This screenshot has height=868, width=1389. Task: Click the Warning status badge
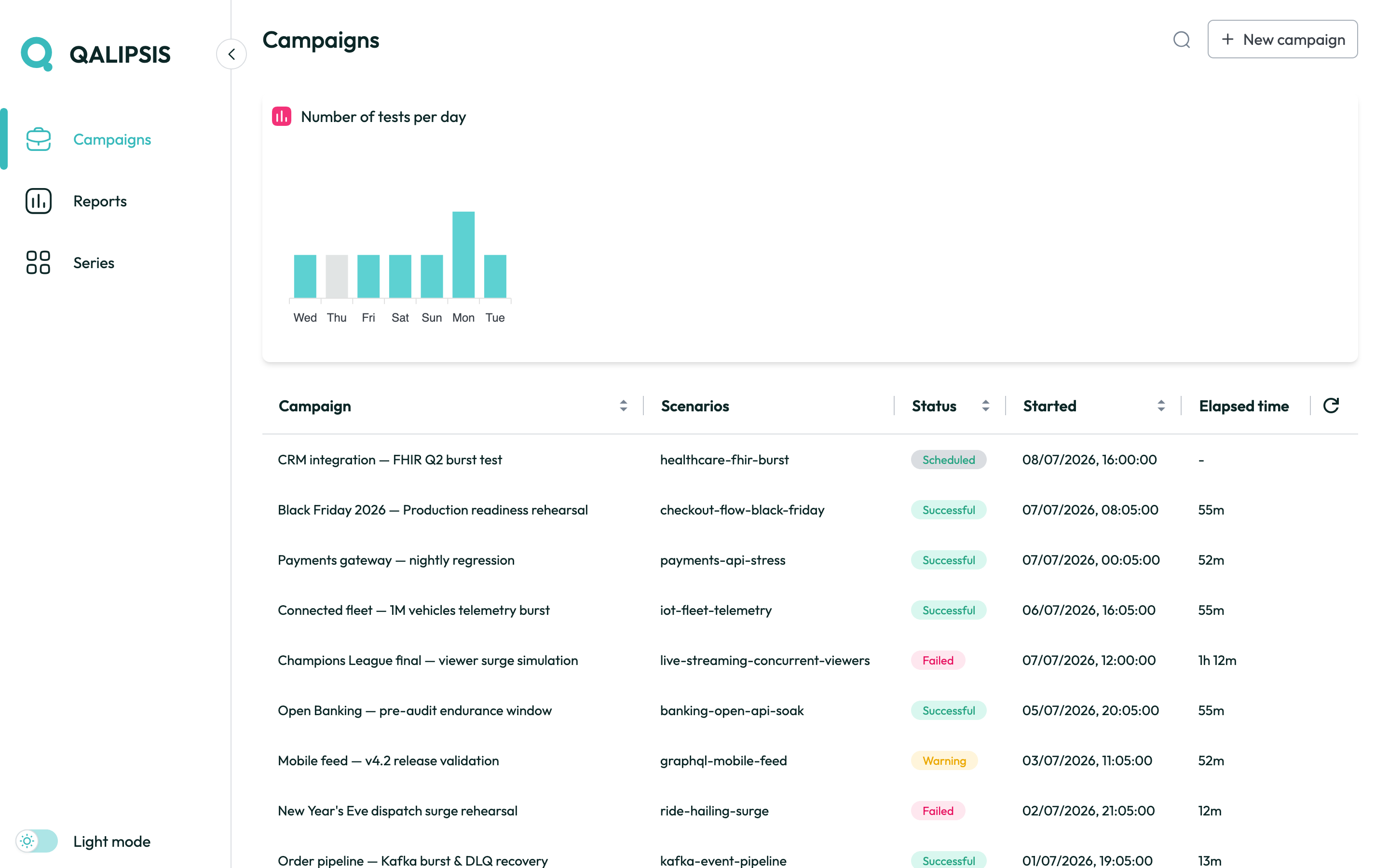[944, 760]
